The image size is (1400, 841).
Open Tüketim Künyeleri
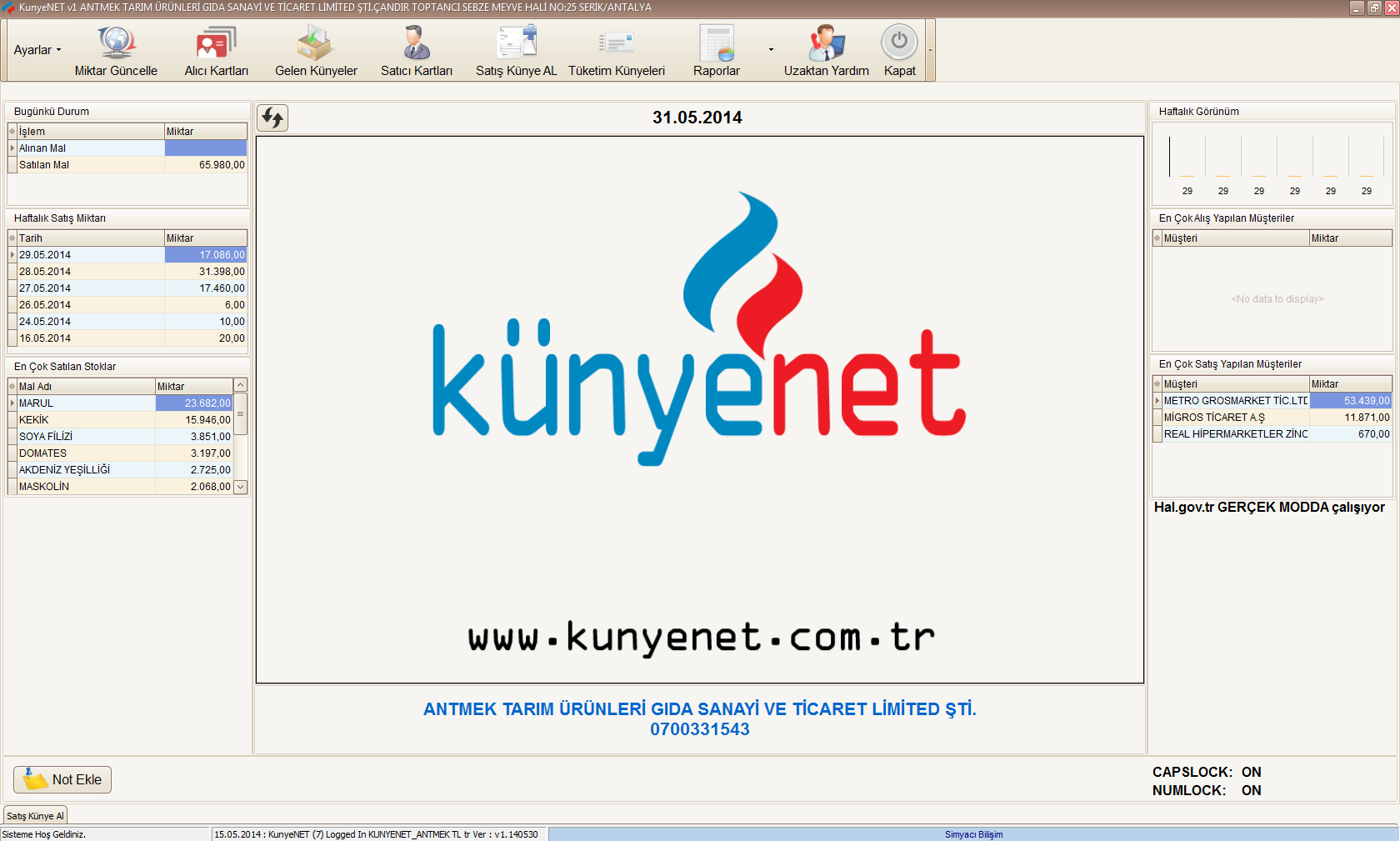tap(617, 52)
